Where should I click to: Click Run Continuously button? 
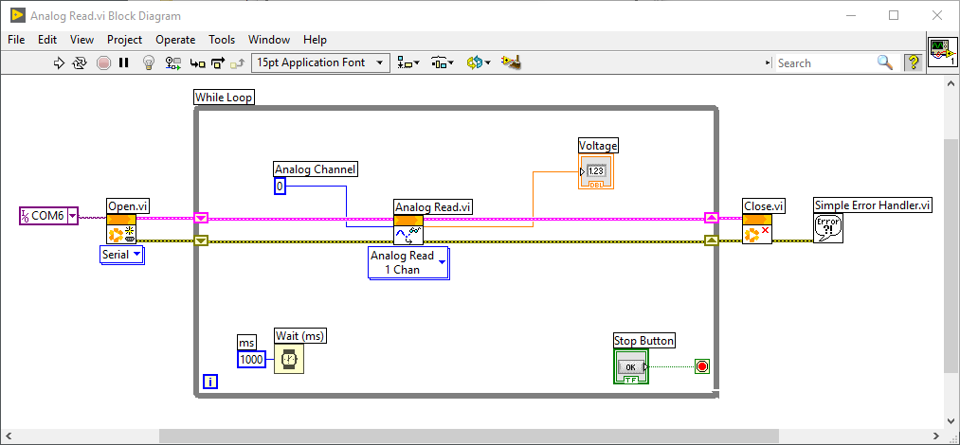pos(80,62)
